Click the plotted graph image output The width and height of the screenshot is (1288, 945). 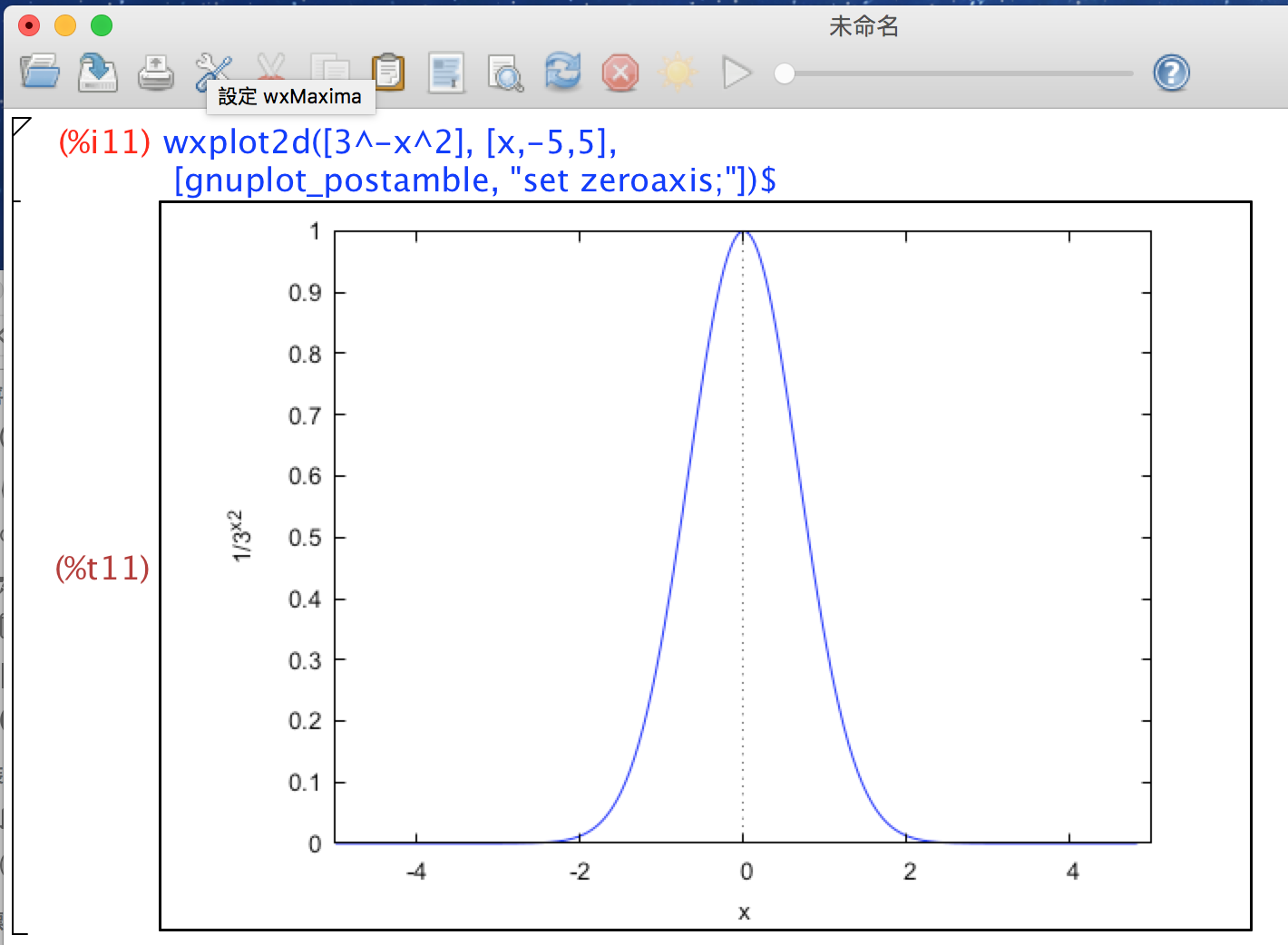[706, 566]
